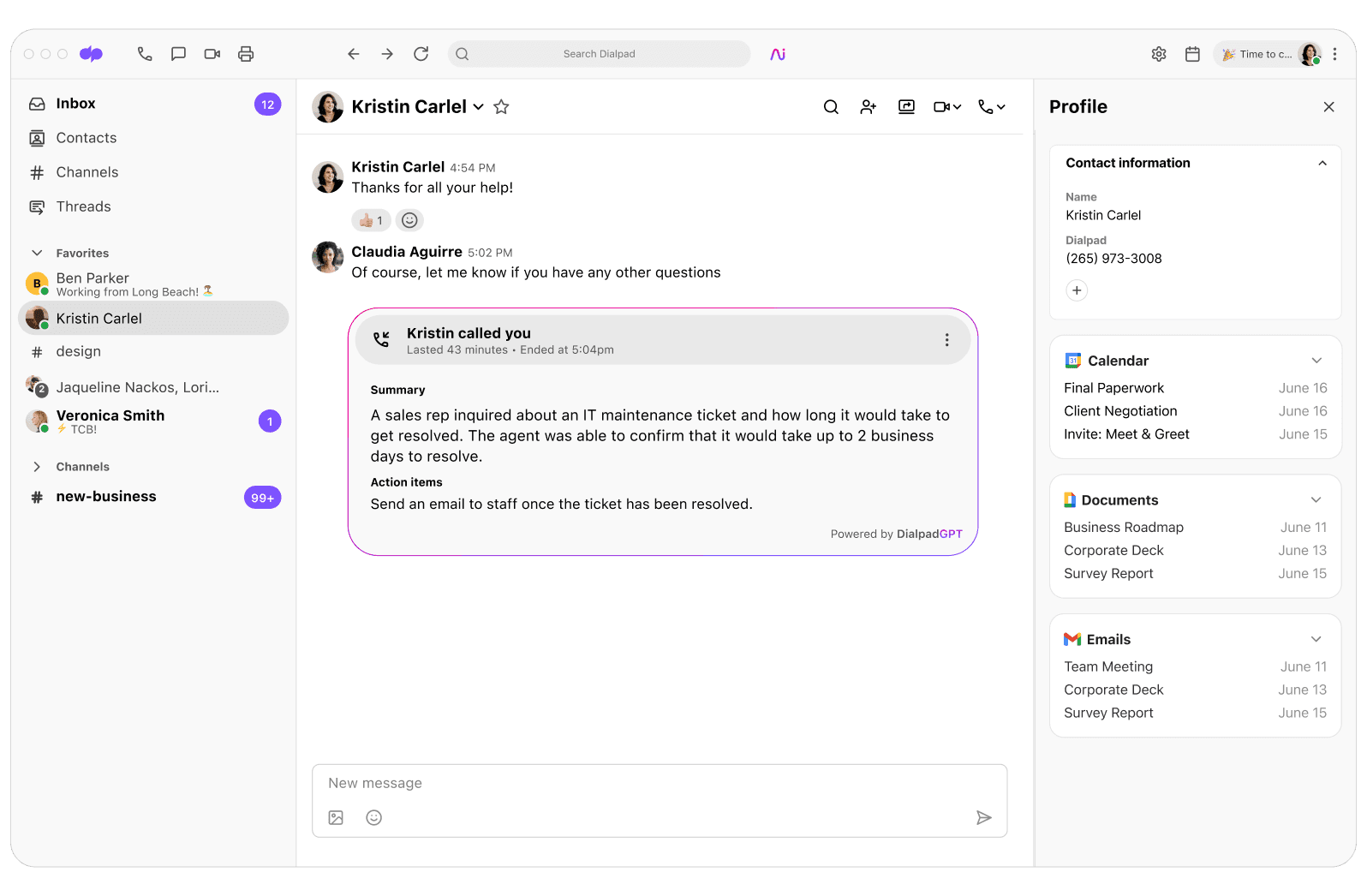Toggle thumbs up reaction on Kristin's message
Screen dimensions: 1367x896
click(x=371, y=220)
